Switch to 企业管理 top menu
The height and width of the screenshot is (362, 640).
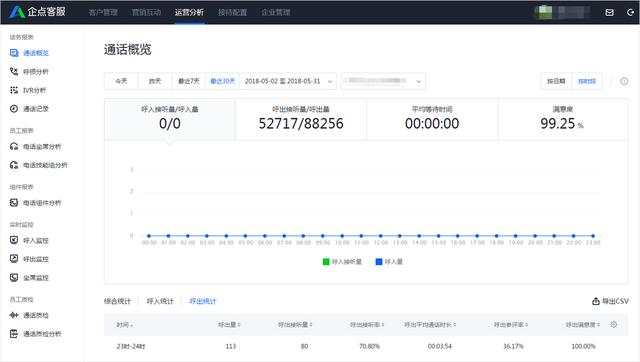(276, 13)
